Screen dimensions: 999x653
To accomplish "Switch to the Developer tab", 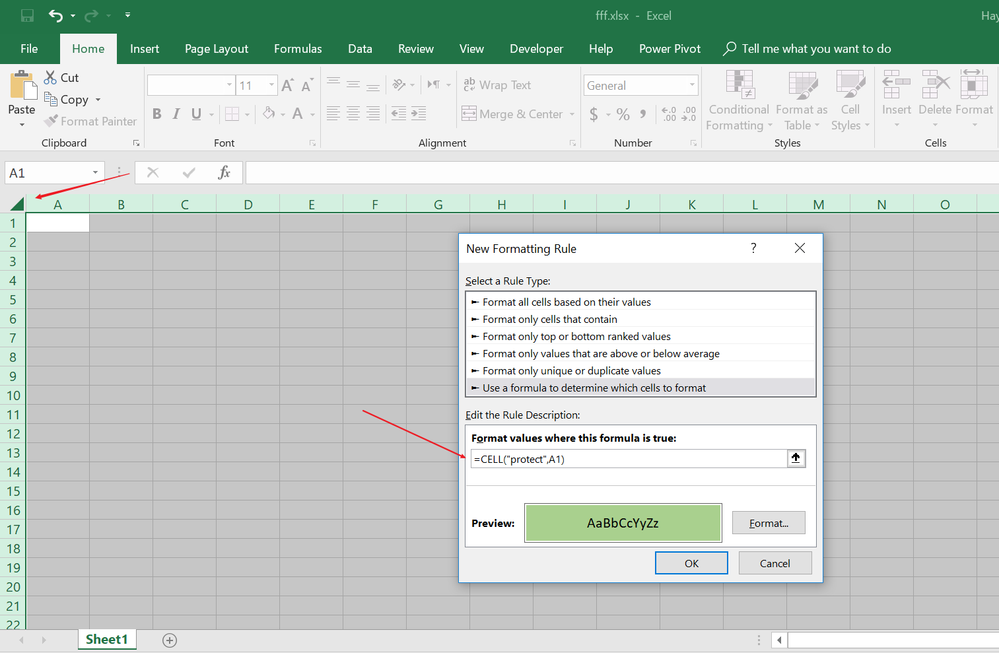I will (536, 48).
